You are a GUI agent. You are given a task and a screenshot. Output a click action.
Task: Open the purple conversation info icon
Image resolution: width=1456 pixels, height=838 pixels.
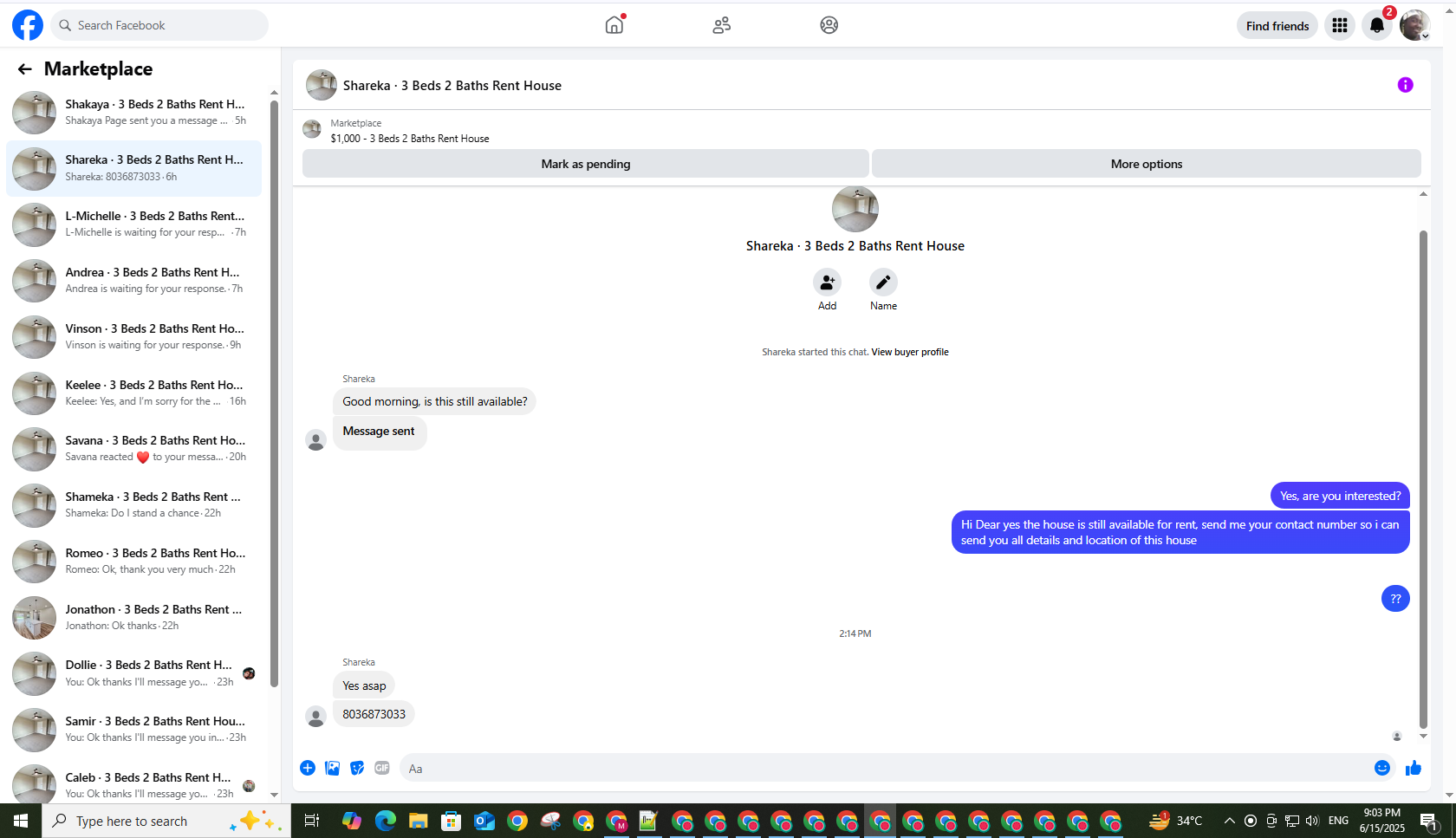click(1406, 85)
